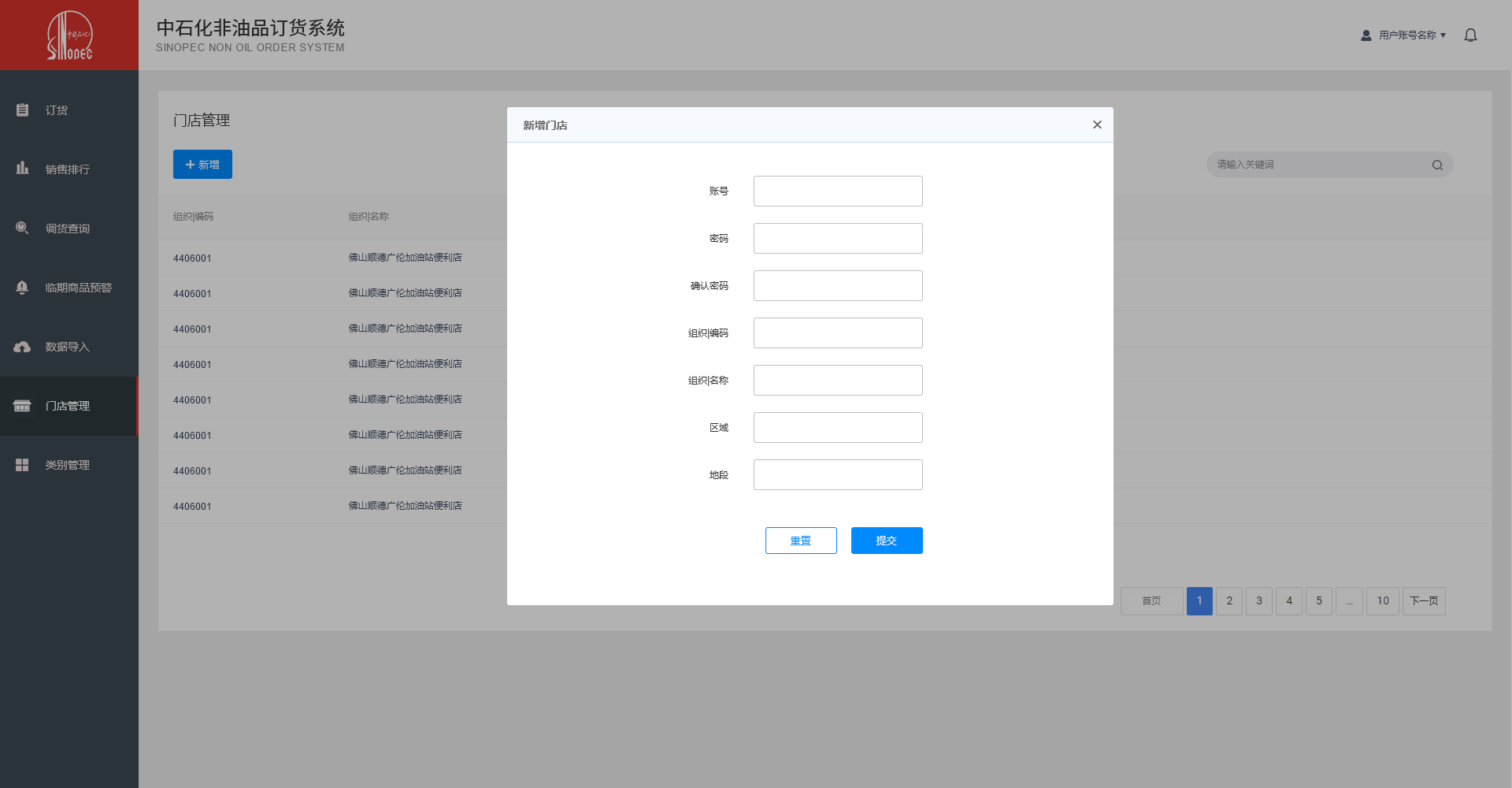The height and width of the screenshot is (788, 1512).
Task: Click the 数据导入 cloud upload icon
Action: 22,347
